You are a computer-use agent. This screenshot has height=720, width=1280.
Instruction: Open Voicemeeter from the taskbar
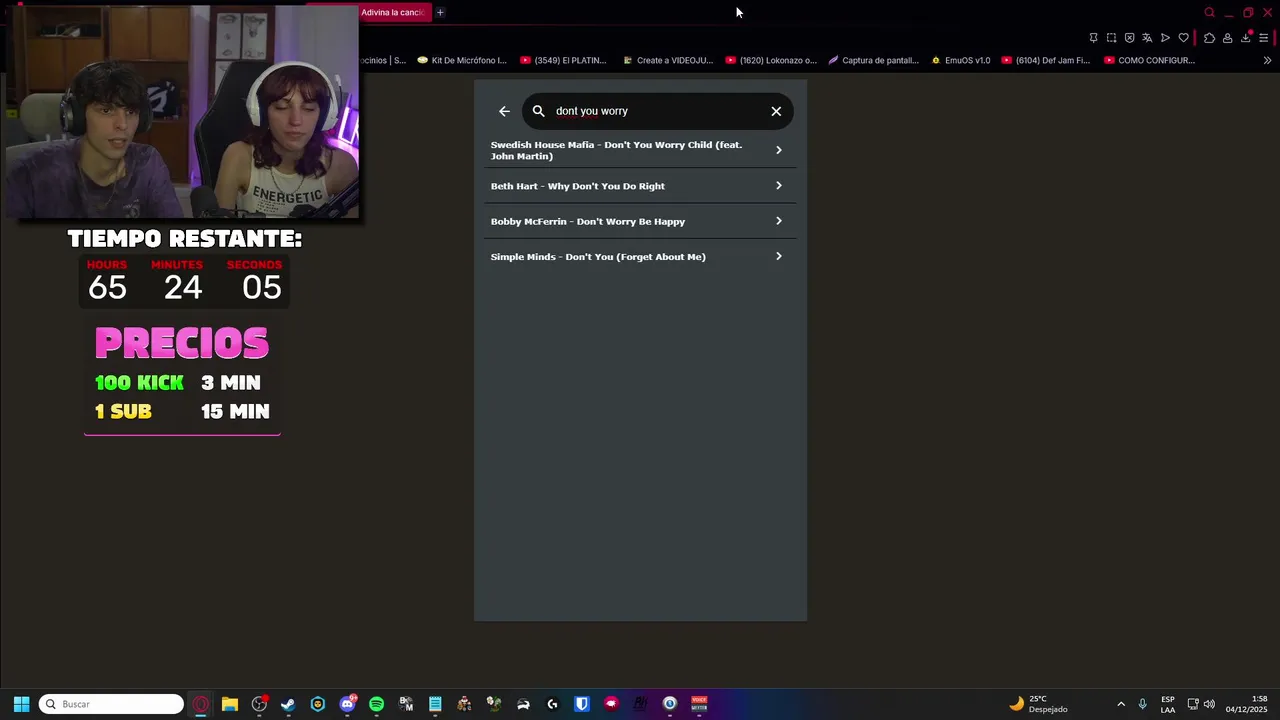[x=699, y=704]
